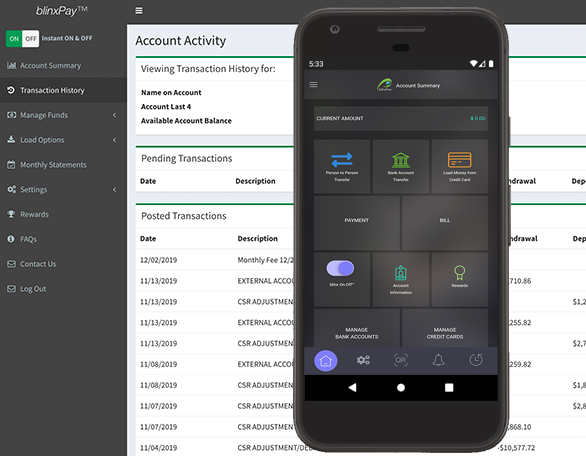Click the hamburger menu icon in web header
Viewport: 586px width, 456px height.
point(139,11)
